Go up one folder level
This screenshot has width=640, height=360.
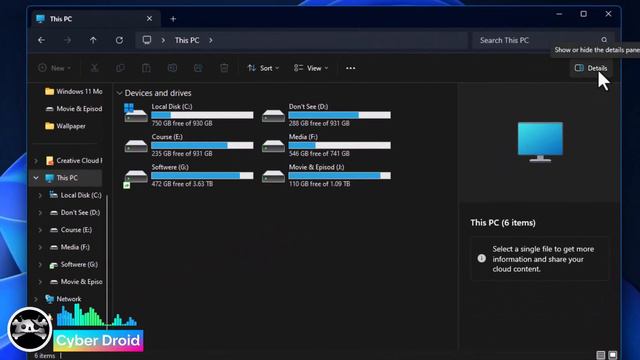click(93, 40)
